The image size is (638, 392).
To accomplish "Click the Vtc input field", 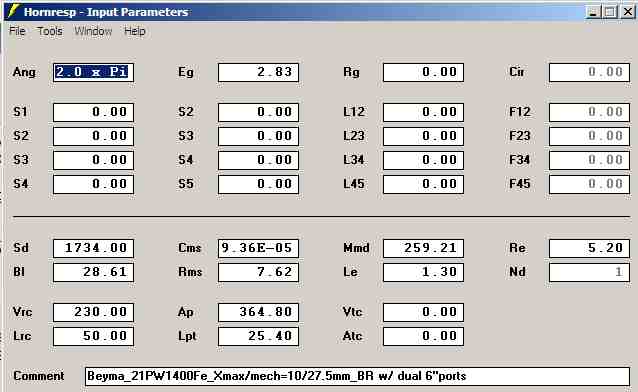I will 423,313.
